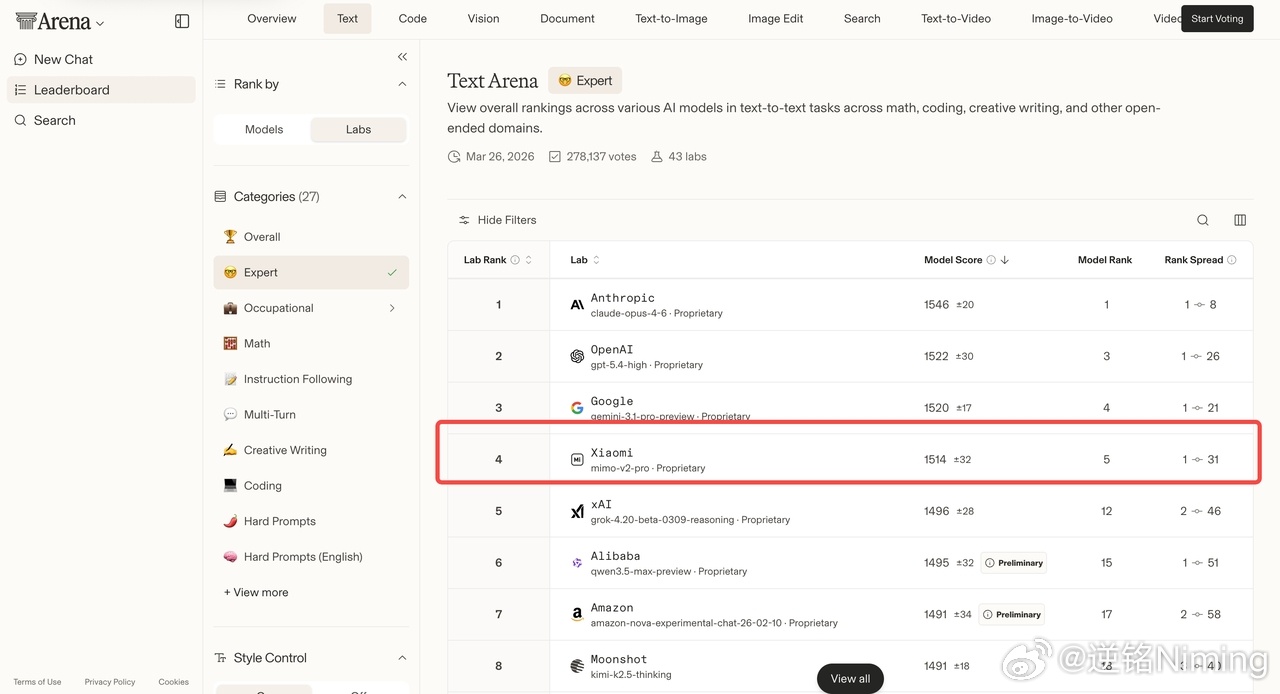Image resolution: width=1280 pixels, height=694 pixels.
Task: Open the table search magnifier icon
Action: coord(1203,220)
